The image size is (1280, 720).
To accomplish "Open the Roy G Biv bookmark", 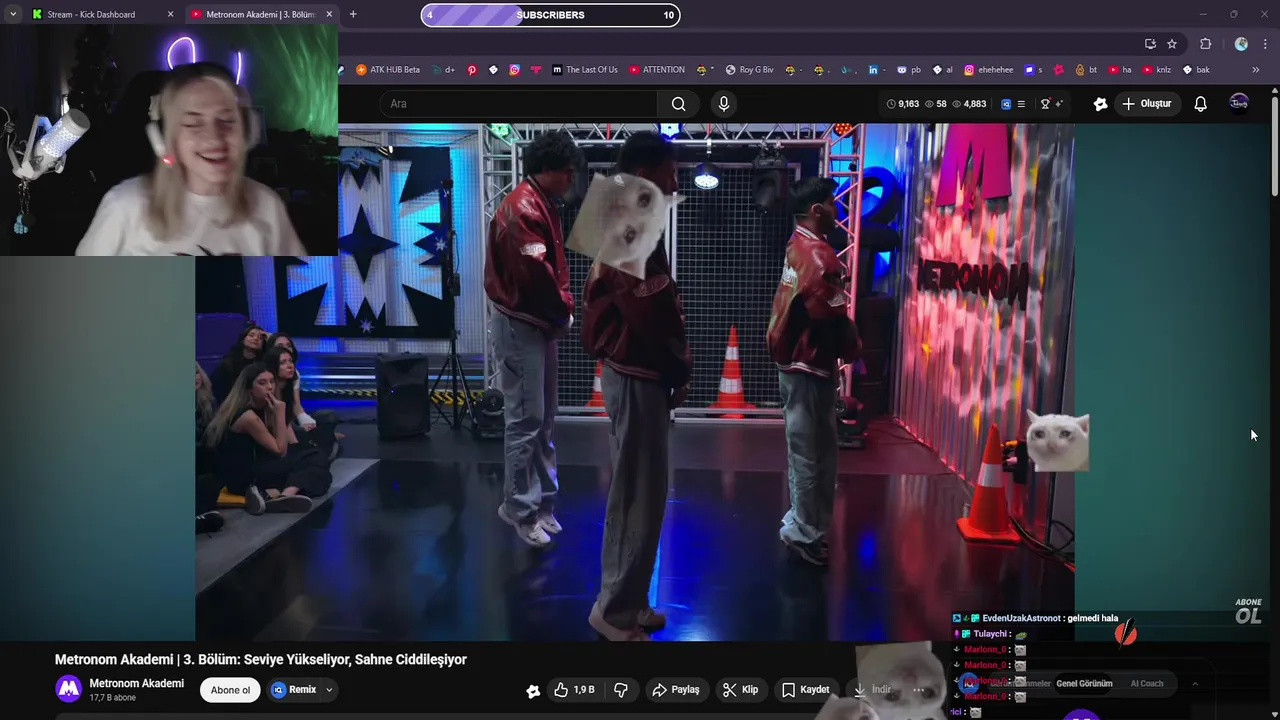I will [x=750, y=70].
